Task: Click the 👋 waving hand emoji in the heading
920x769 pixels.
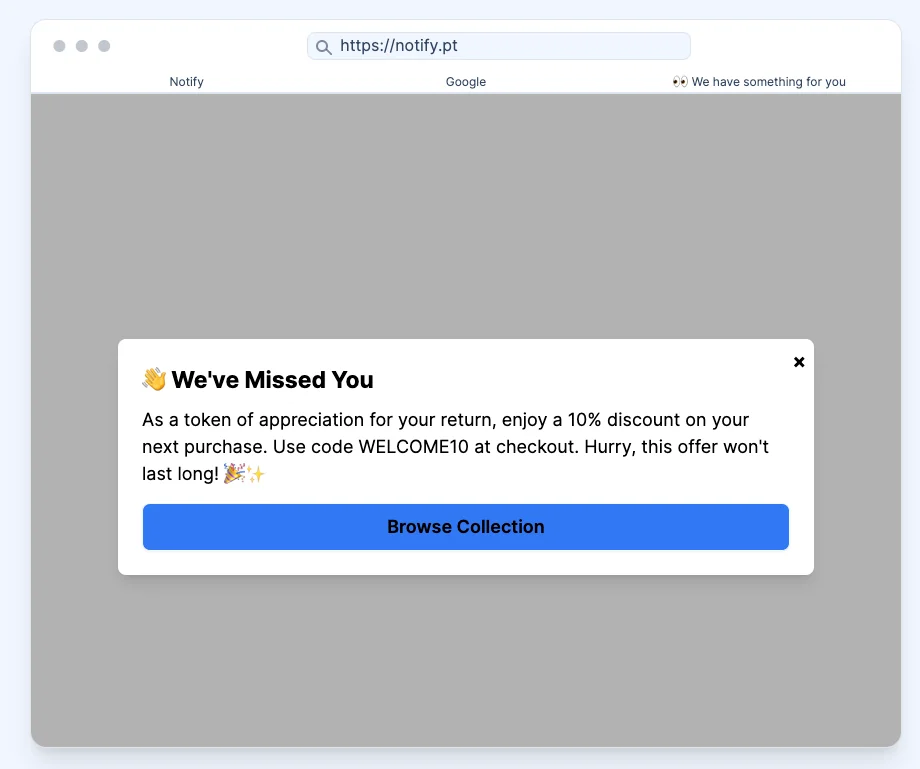Action: 153,379
